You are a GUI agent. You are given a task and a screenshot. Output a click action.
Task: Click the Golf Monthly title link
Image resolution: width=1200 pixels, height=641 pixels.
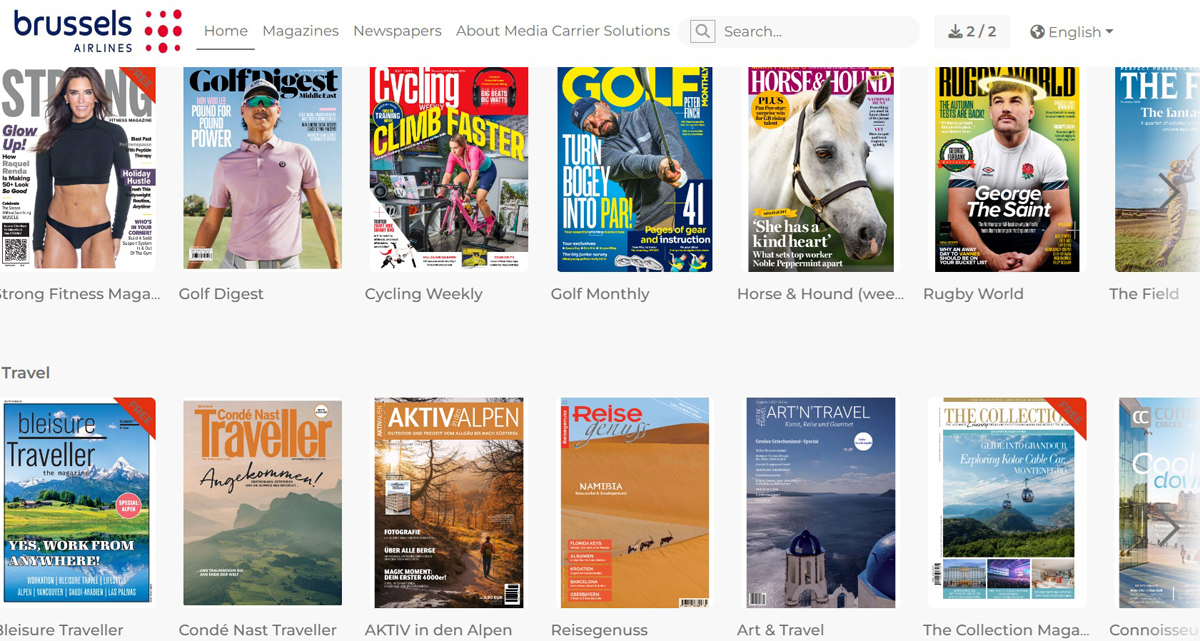coord(600,294)
